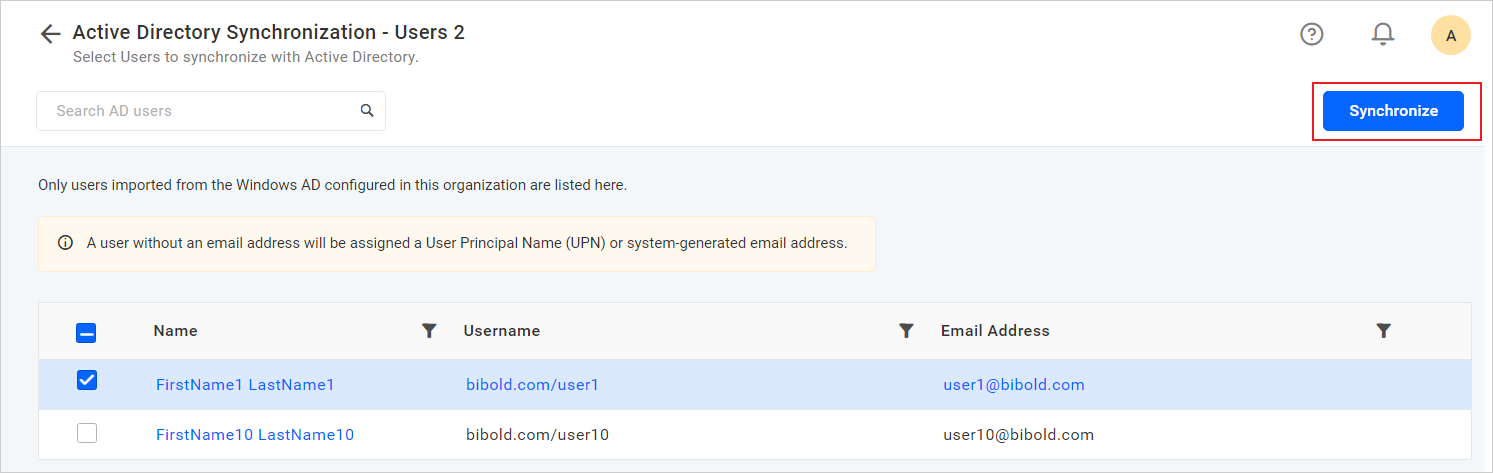Click the back arrow icon
This screenshot has height=473, width=1493.
tap(50, 35)
